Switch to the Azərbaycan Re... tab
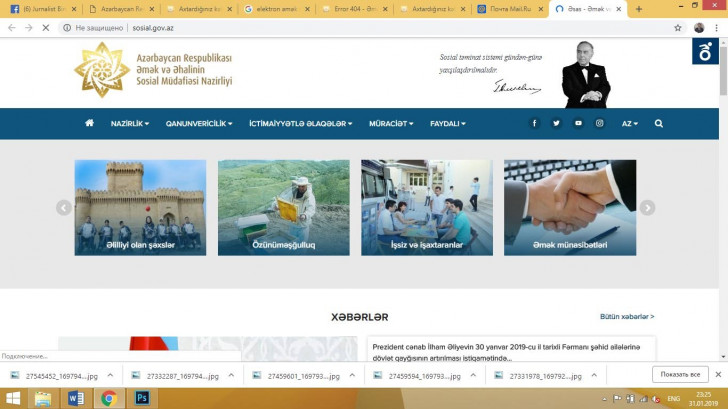This screenshot has height=409, width=728. pyautogui.click(x=122, y=9)
